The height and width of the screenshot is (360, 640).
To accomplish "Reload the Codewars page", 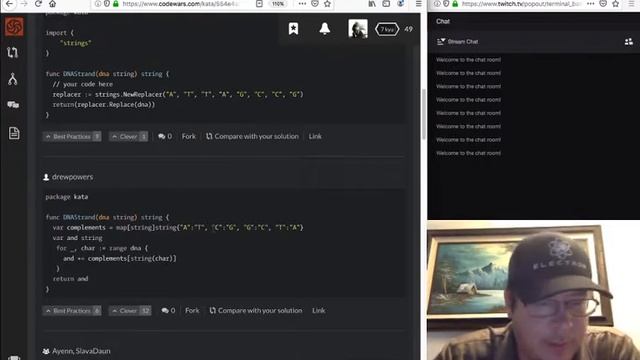I will pyautogui.click(x=38, y=4).
